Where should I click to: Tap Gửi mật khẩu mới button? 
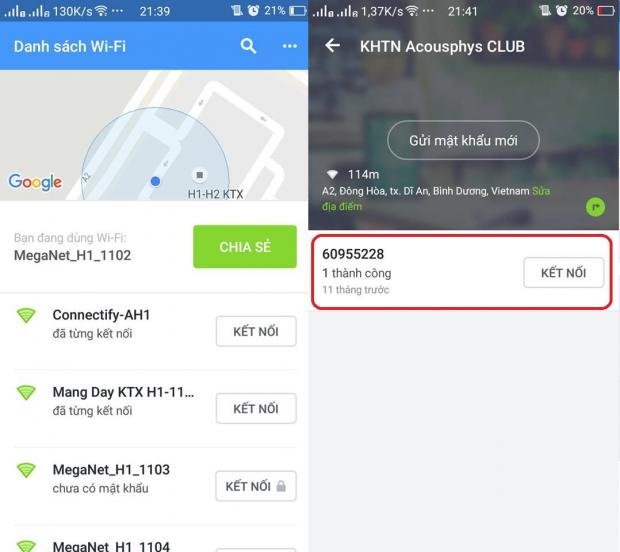463,140
